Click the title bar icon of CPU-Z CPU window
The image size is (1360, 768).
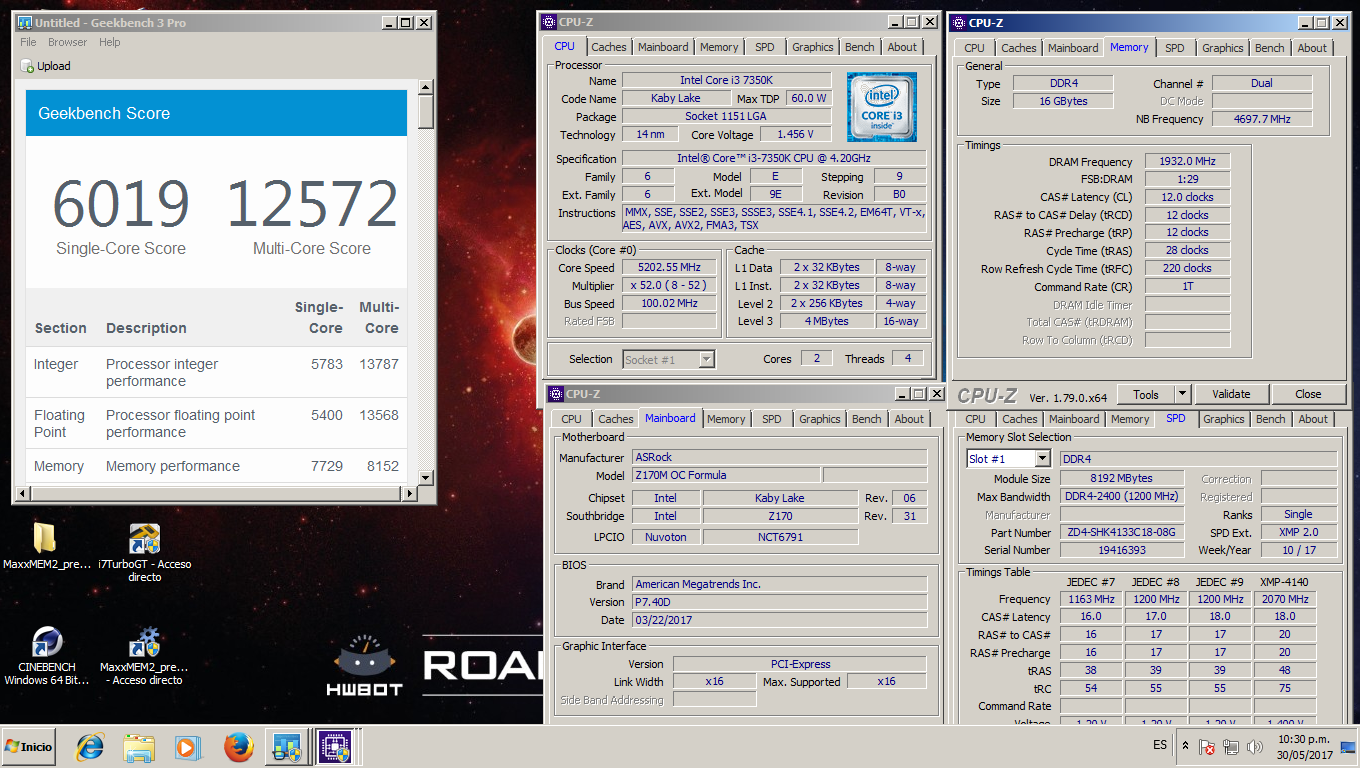(x=549, y=21)
